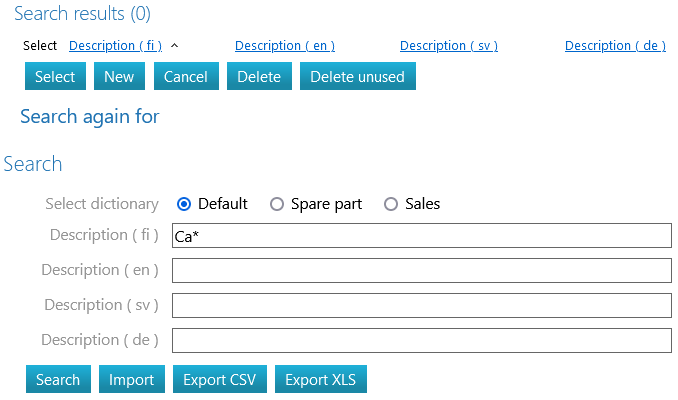Viewport: 678px width, 400px height.
Task: Sort by Description ( sv ) column header
Action: coord(448,46)
